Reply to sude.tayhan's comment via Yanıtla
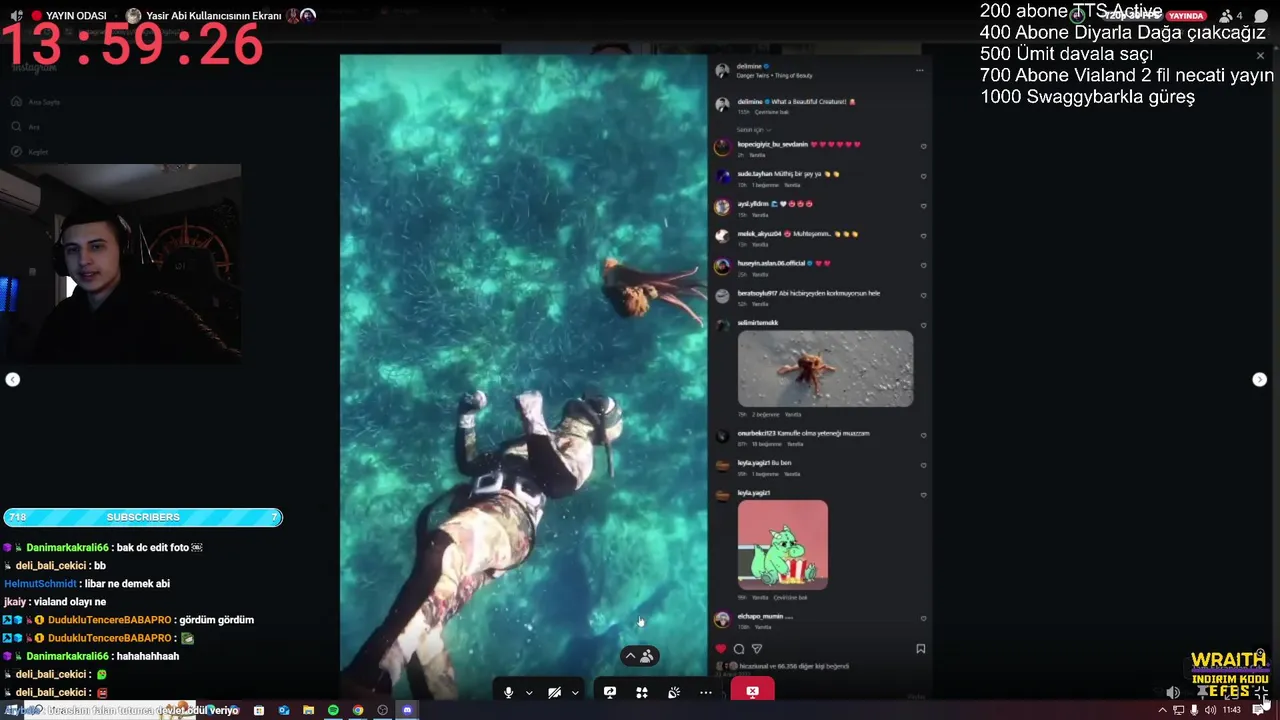 [792, 185]
